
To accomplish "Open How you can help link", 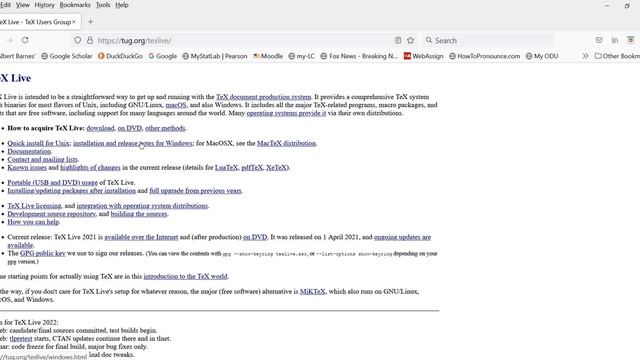I will pos(33,222).
